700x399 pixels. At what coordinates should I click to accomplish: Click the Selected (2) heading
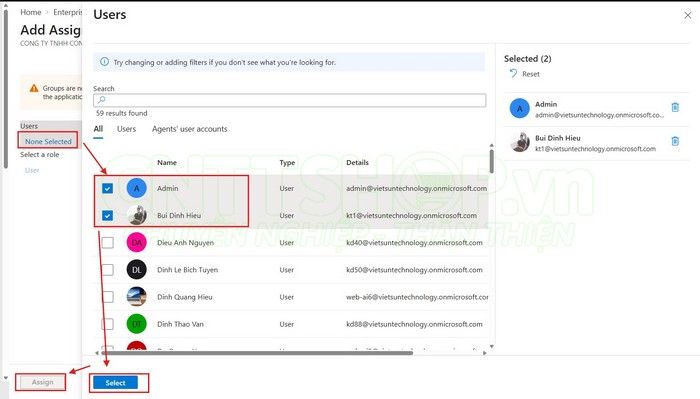tap(528, 58)
